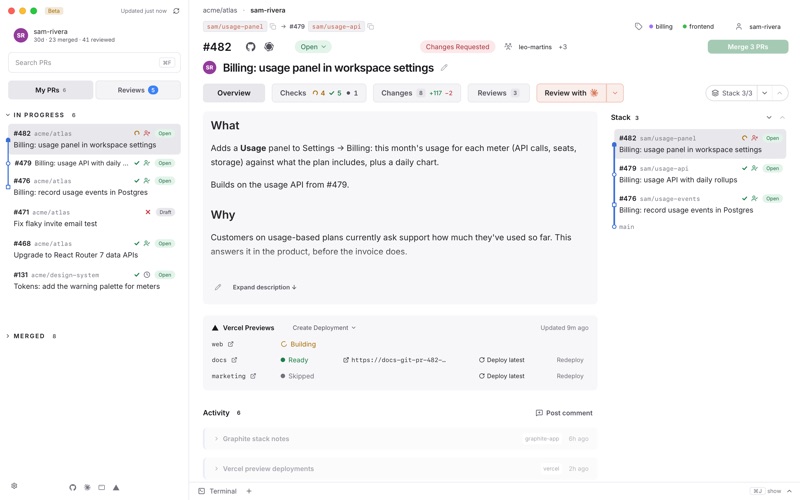
Task: Select the Overview tab
Action: point(234,93)
